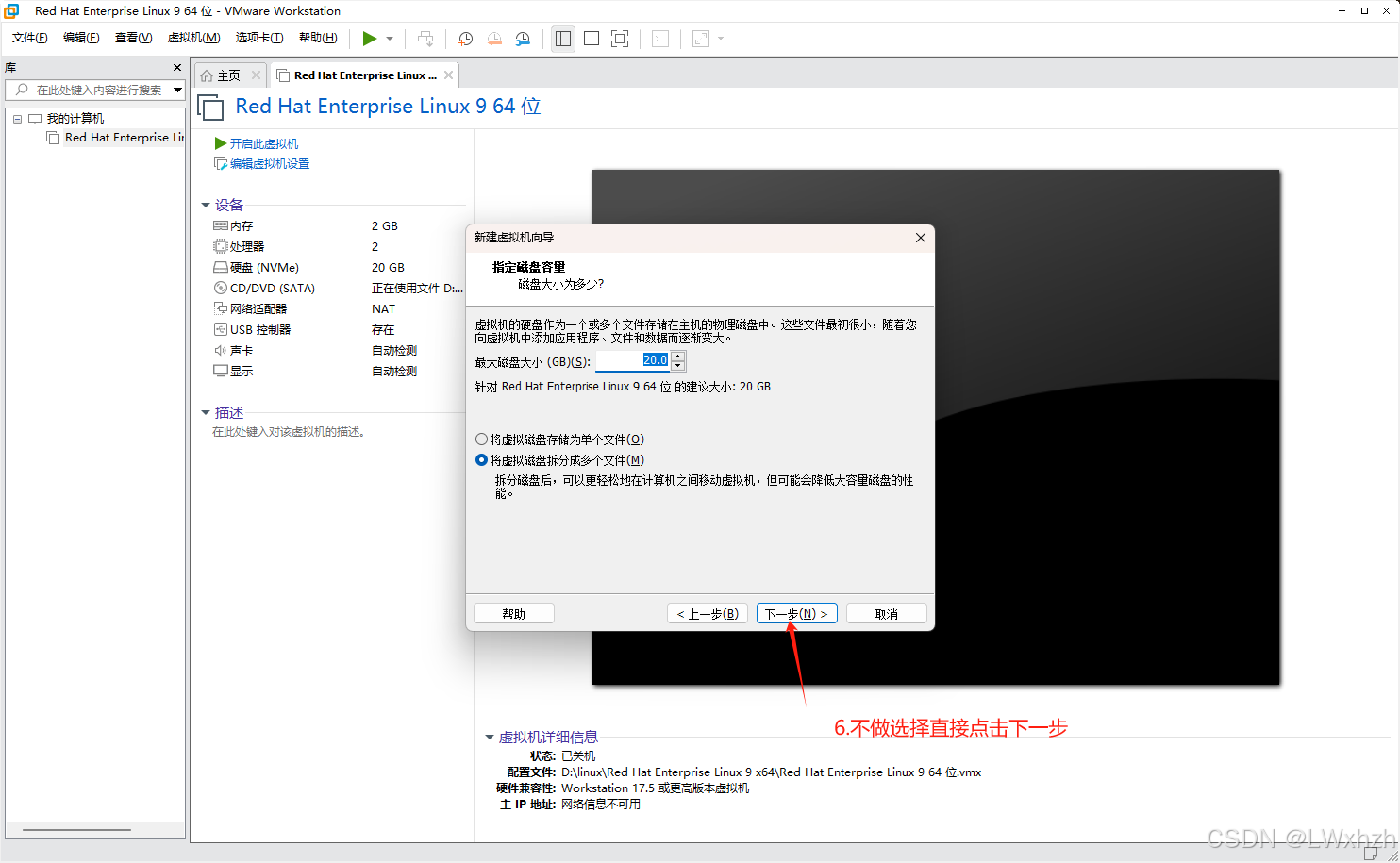Select Red Hat Enterprise Linux in library tree
This screenshot has height=863, width=1400.
click(x=124, y=138)
